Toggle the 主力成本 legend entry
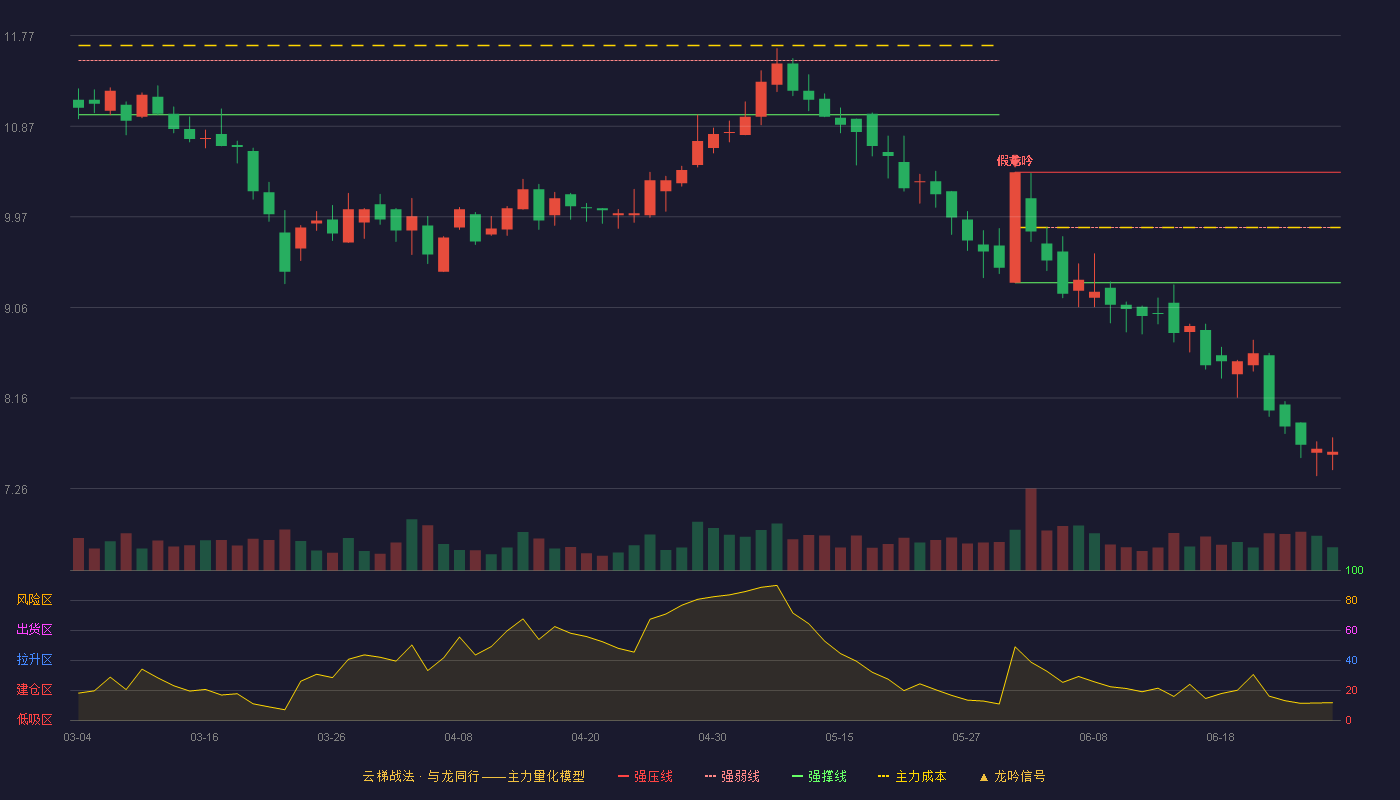This screenshot has height=800, width=1400. pyautogui.click(x=912, y=776)
